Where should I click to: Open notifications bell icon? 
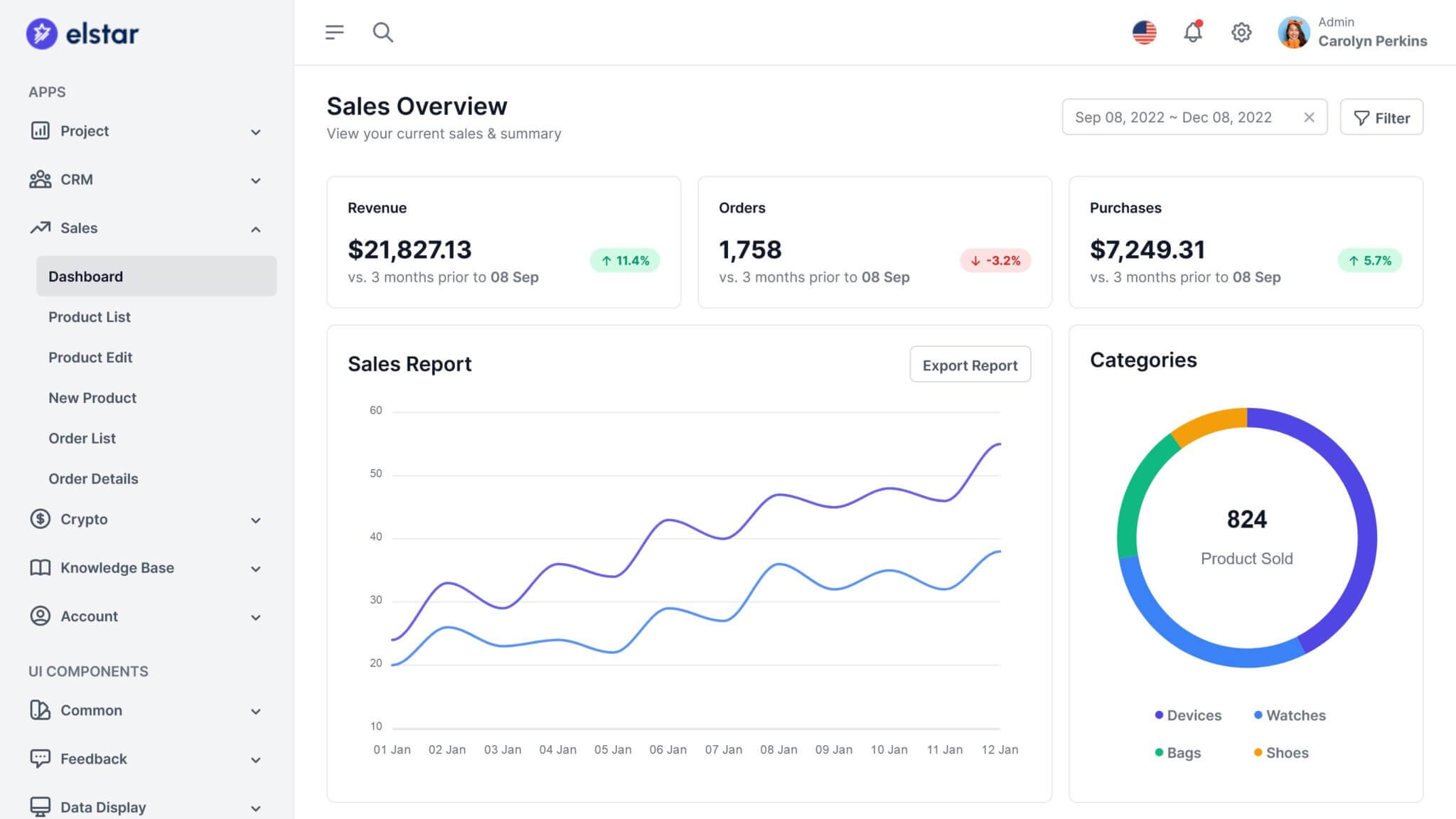tap(1193, 32)
